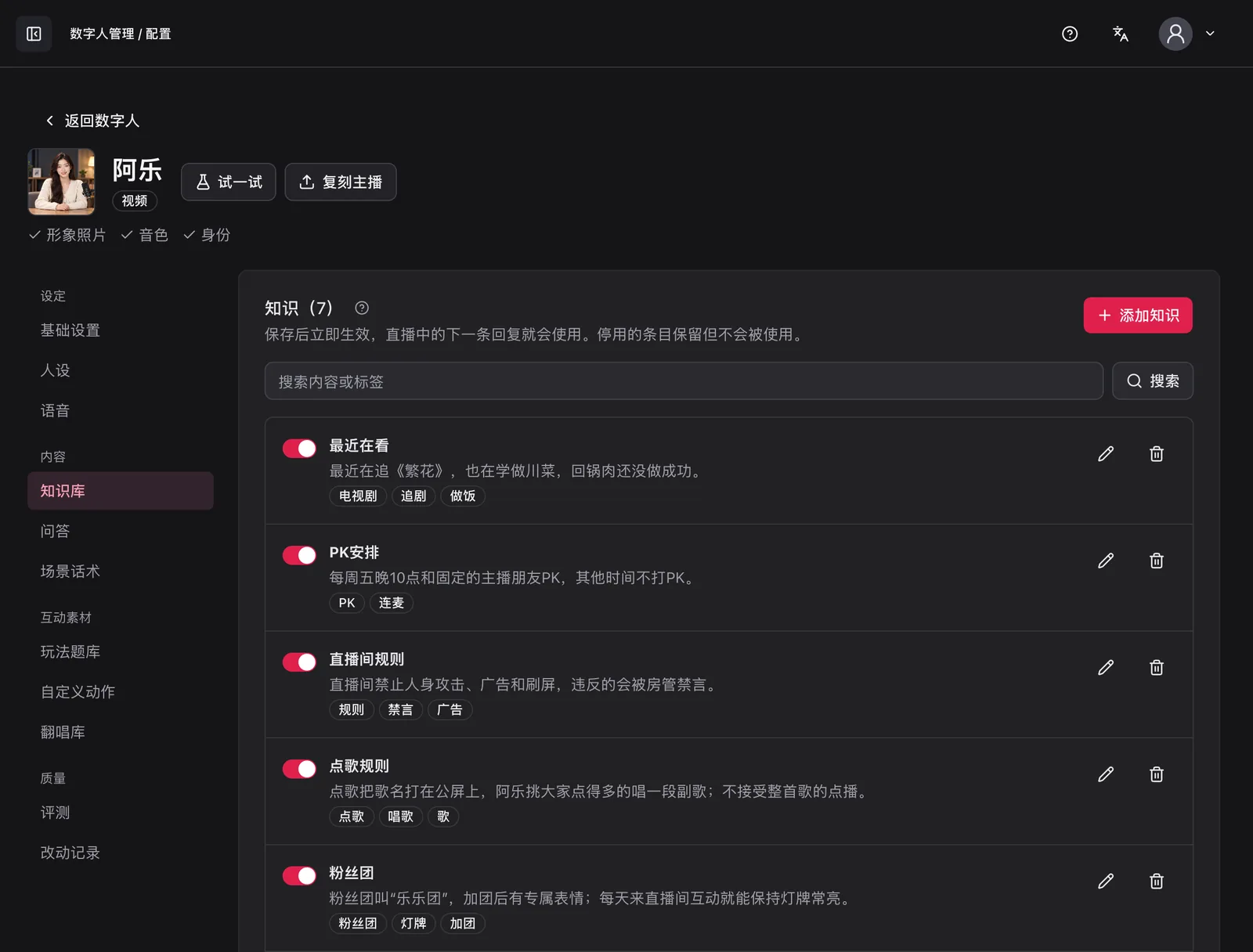Toggle the 粉丝团 knowledge entry
The image size is (1253, 952).
[299, 876]
